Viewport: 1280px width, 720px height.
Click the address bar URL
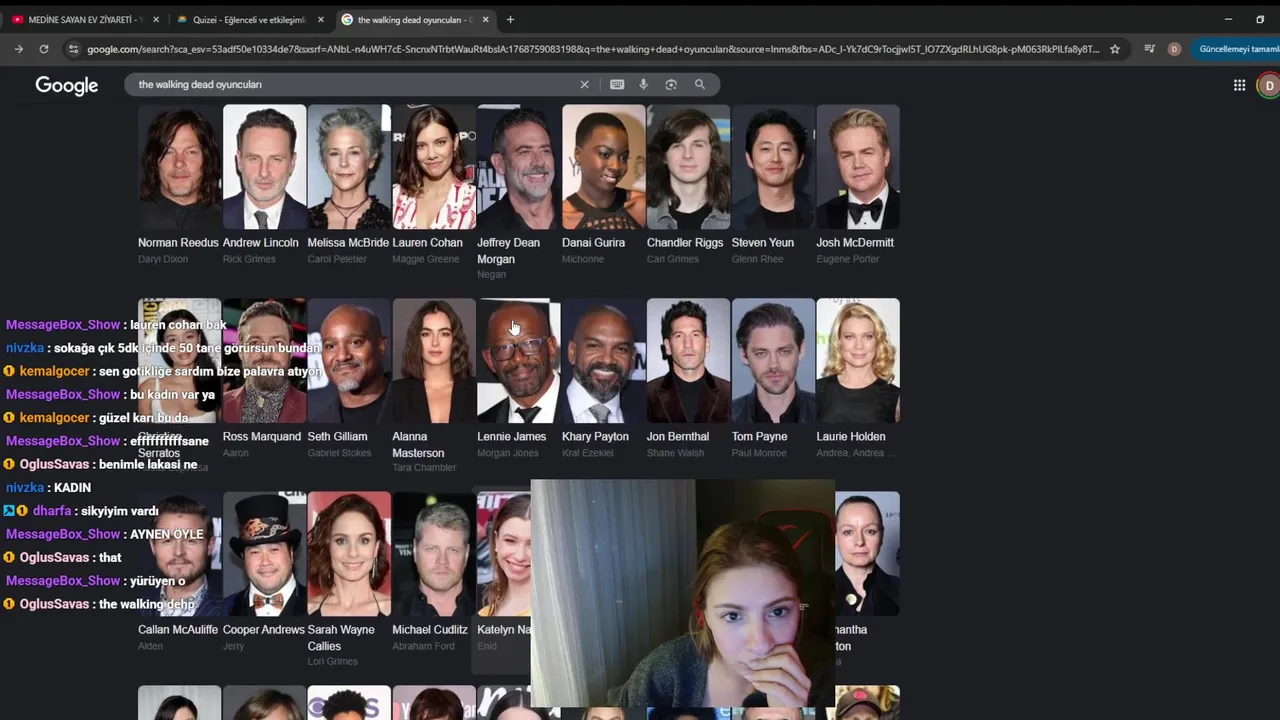coord(593,49)
